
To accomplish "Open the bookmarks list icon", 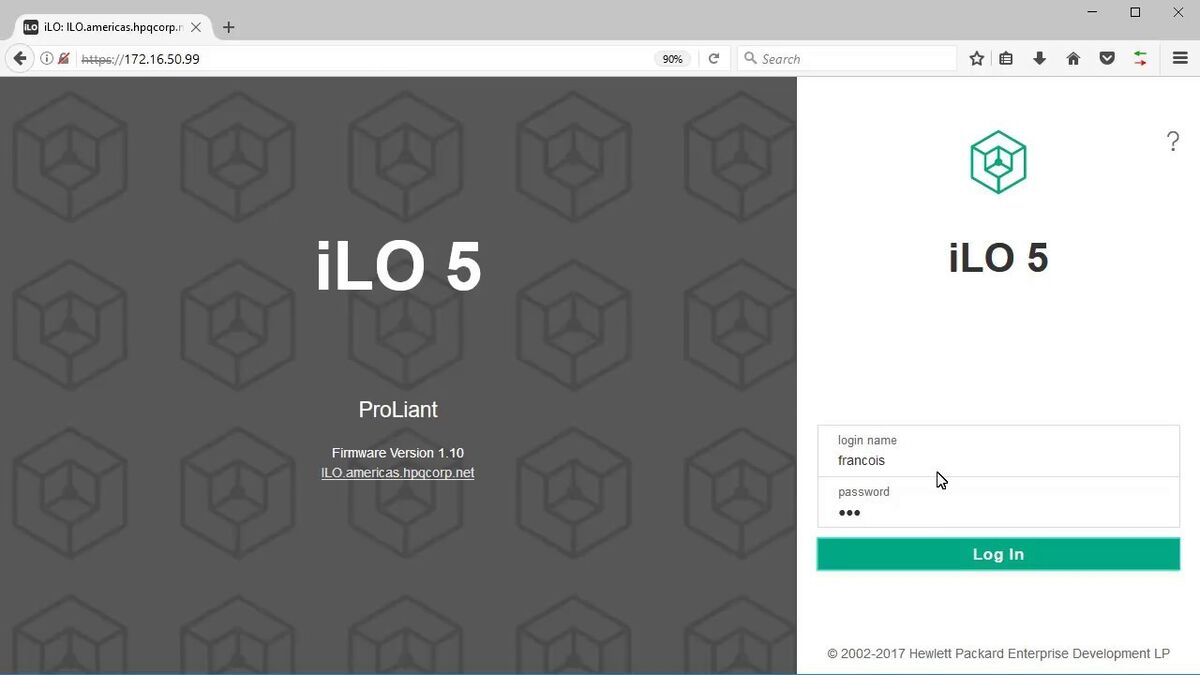I will (x=1006, y=59).
